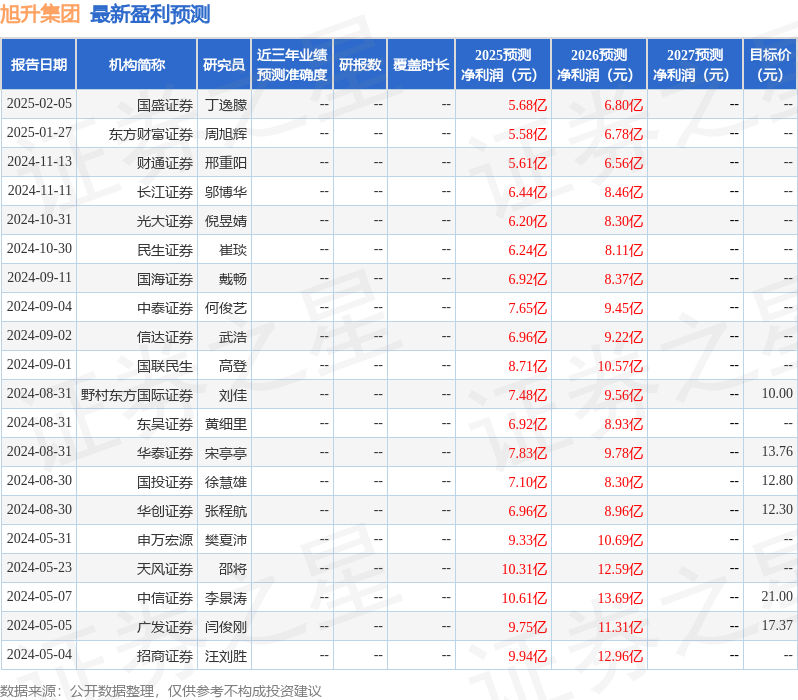
Task: Click institution 财通证券
Action: tap(165, 163)
